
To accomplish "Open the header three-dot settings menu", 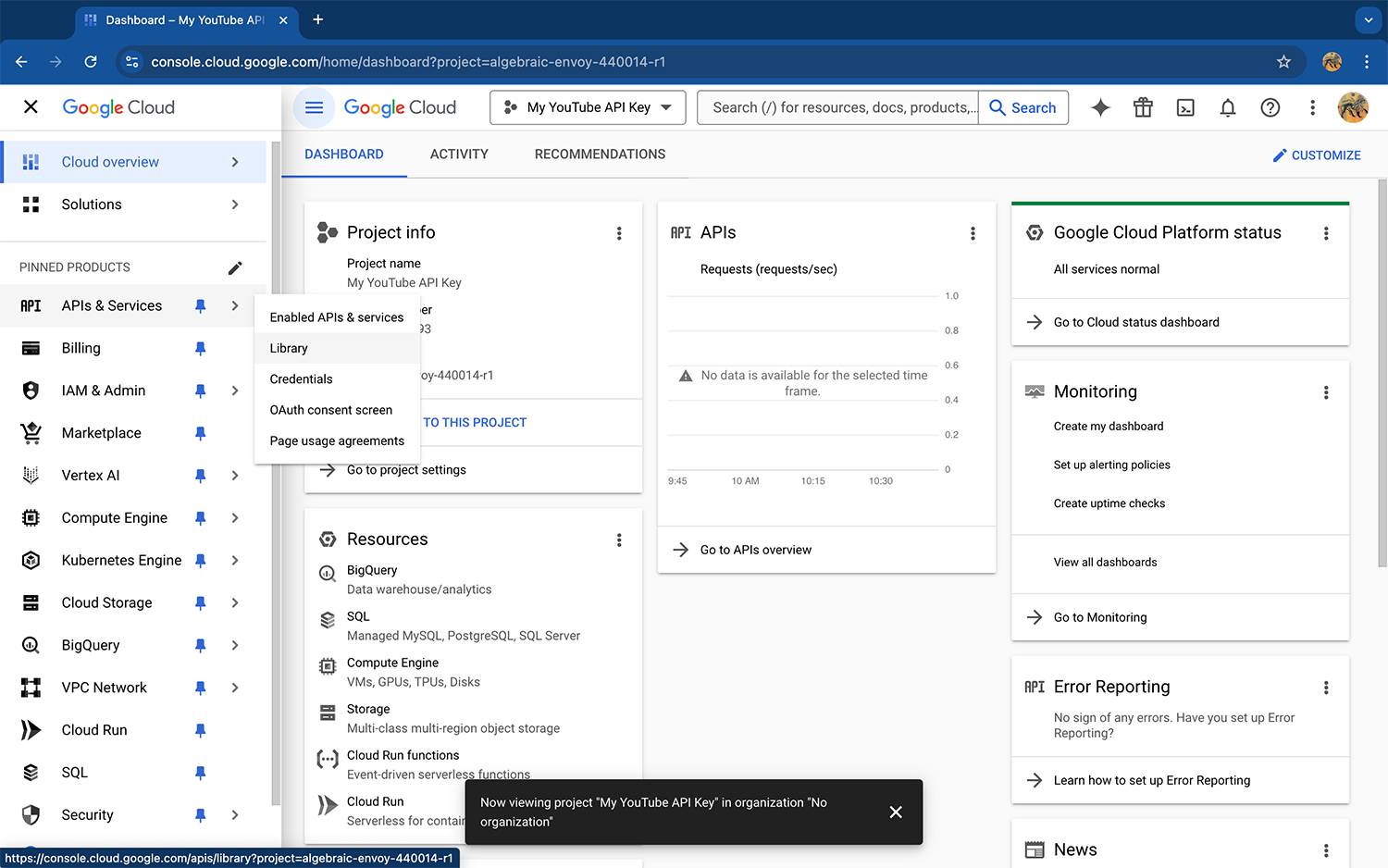I will [x=1312, y=107].
